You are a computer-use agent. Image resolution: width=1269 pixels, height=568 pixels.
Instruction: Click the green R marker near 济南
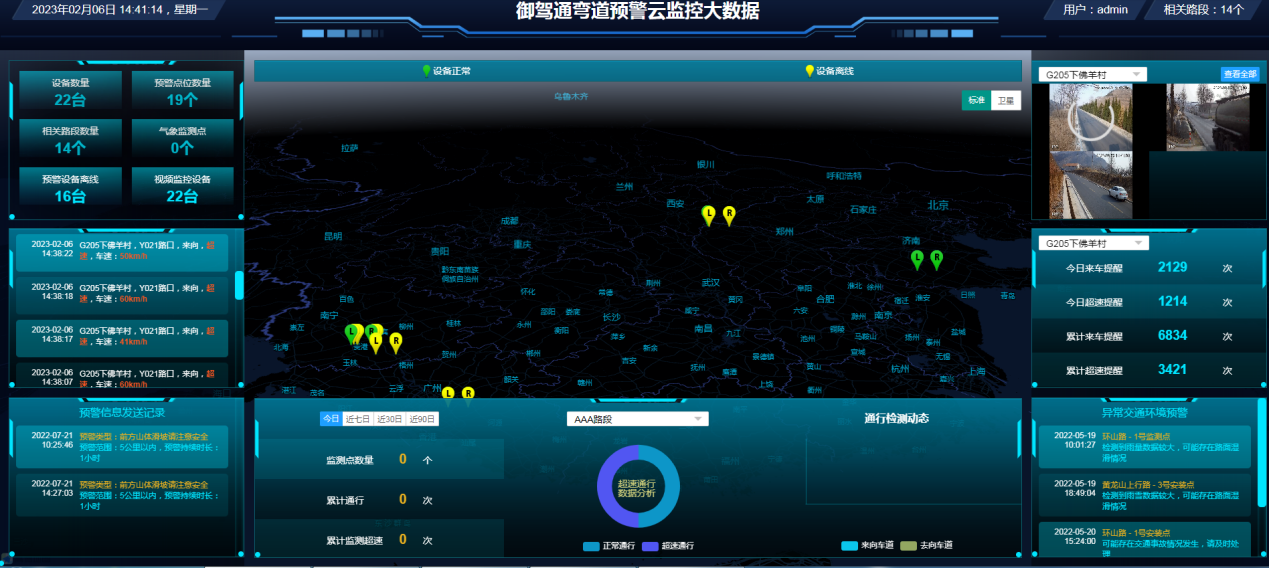pyautogui.click(x=936, y=258)
